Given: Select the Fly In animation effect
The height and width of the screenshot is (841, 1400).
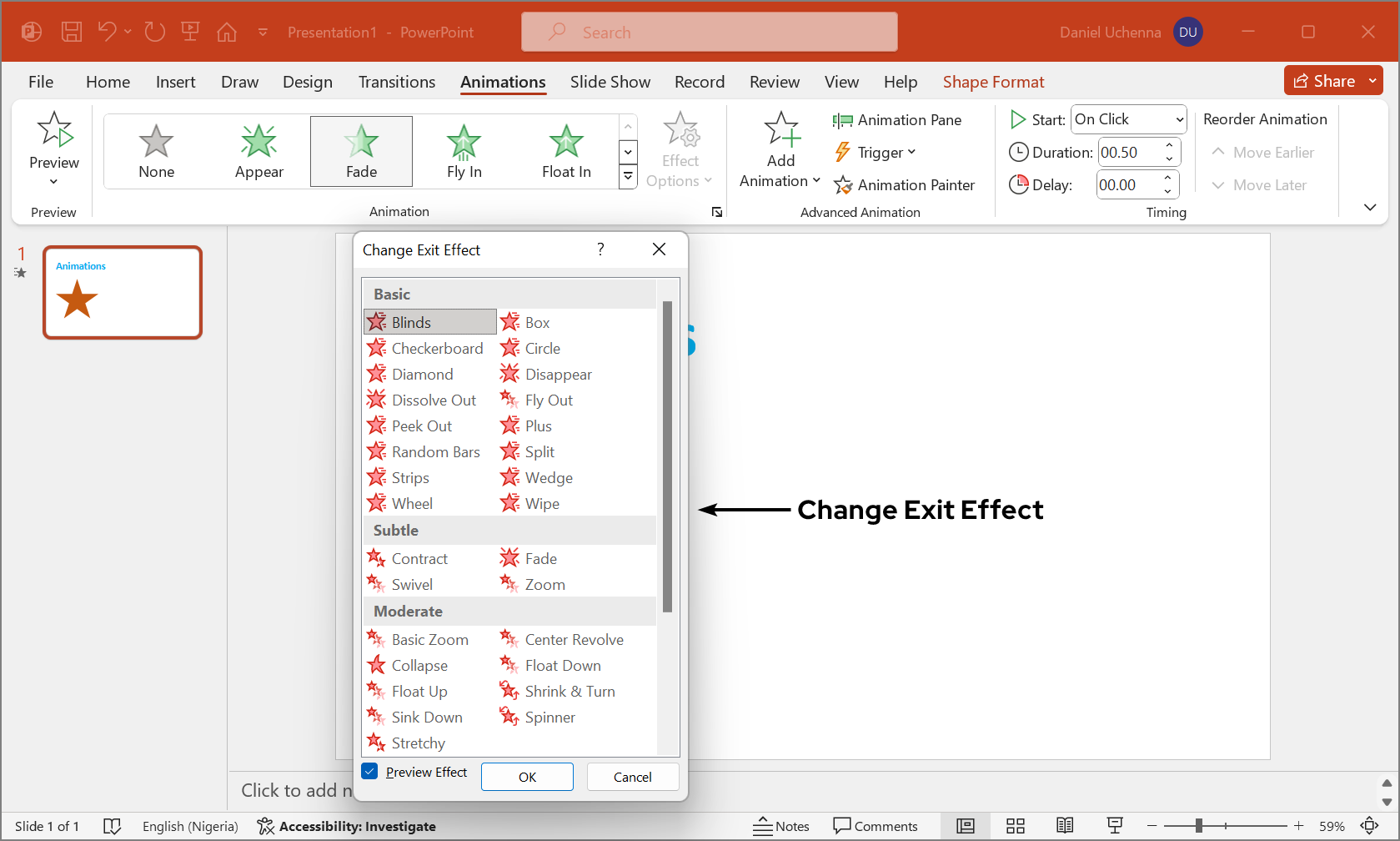Looking at the screenshot, I should click(464, 151).
